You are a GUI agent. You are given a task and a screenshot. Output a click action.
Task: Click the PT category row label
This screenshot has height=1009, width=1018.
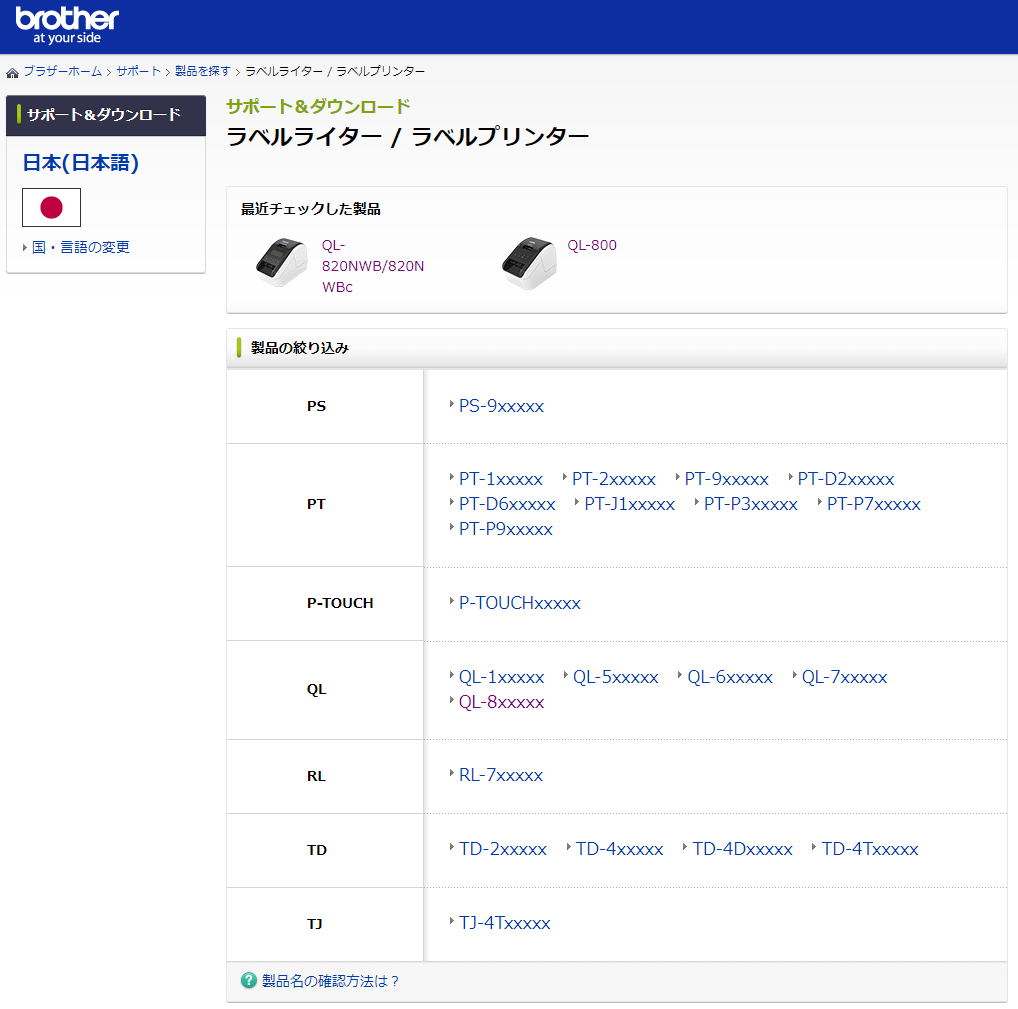(x=316, y=504)
